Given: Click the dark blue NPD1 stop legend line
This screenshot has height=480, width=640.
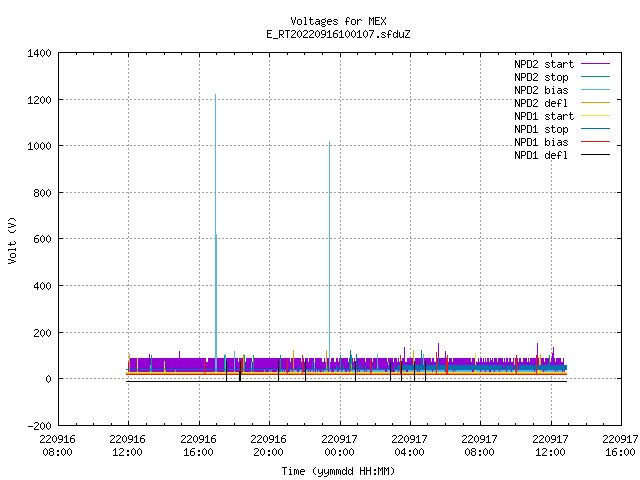Looking at the screenshot, I should (x=595, y=129).
